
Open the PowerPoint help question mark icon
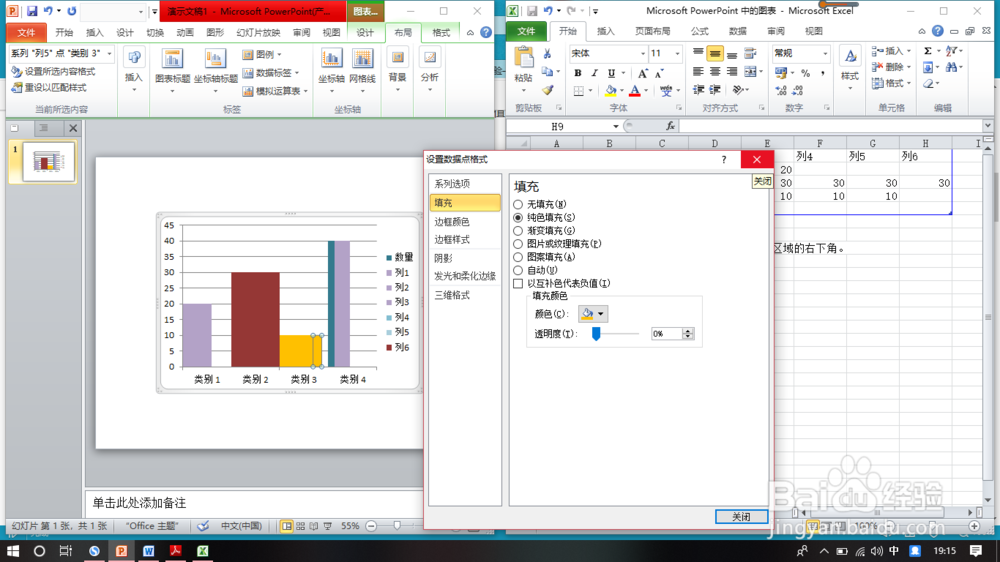point(486,32)
